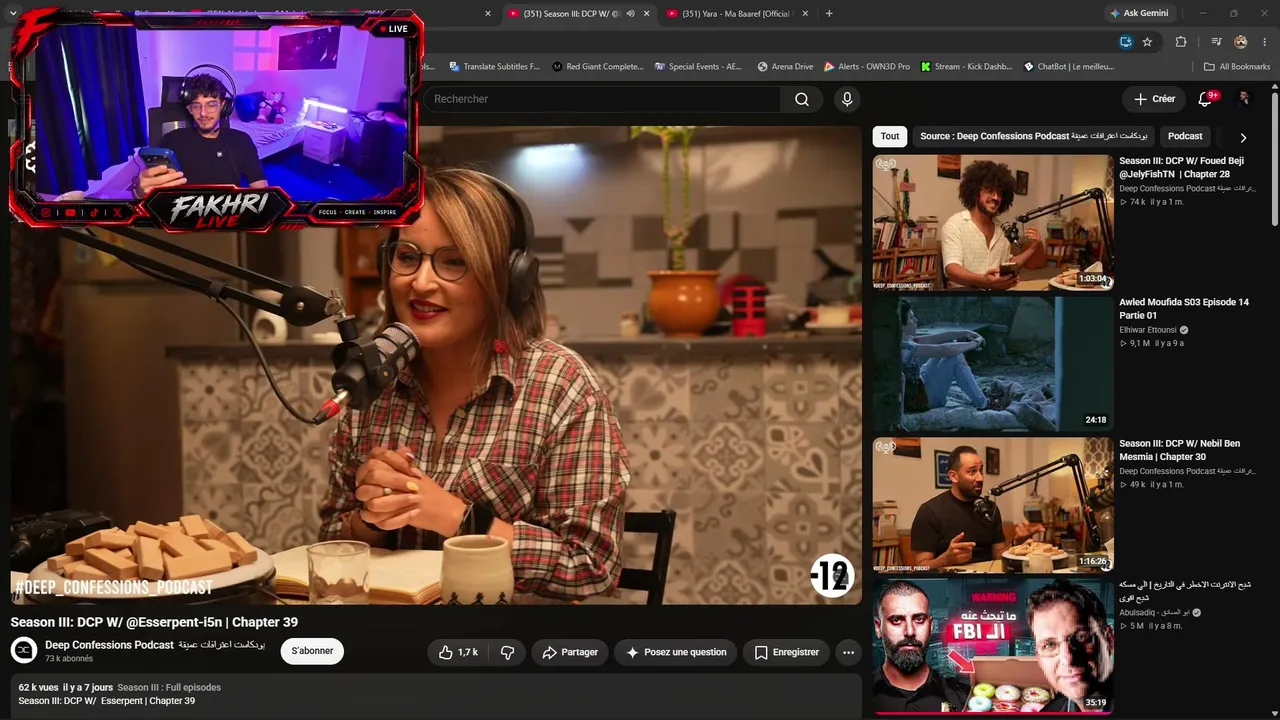
Task: Click the Posez une question button
Action: [x=676, y=652]
